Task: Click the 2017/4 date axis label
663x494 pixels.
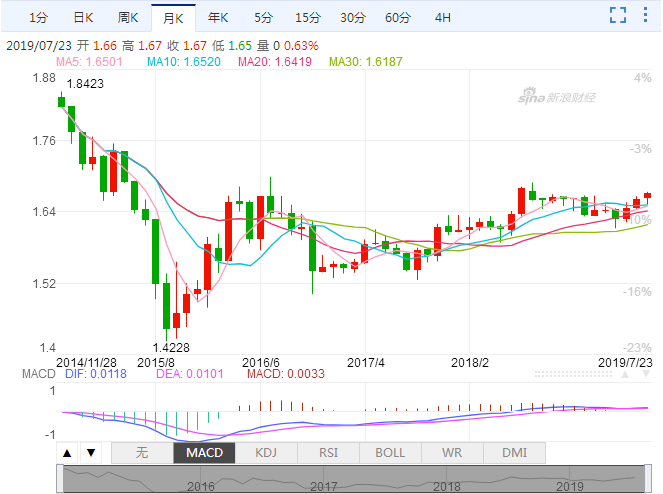Action: (x=366, y=362)
